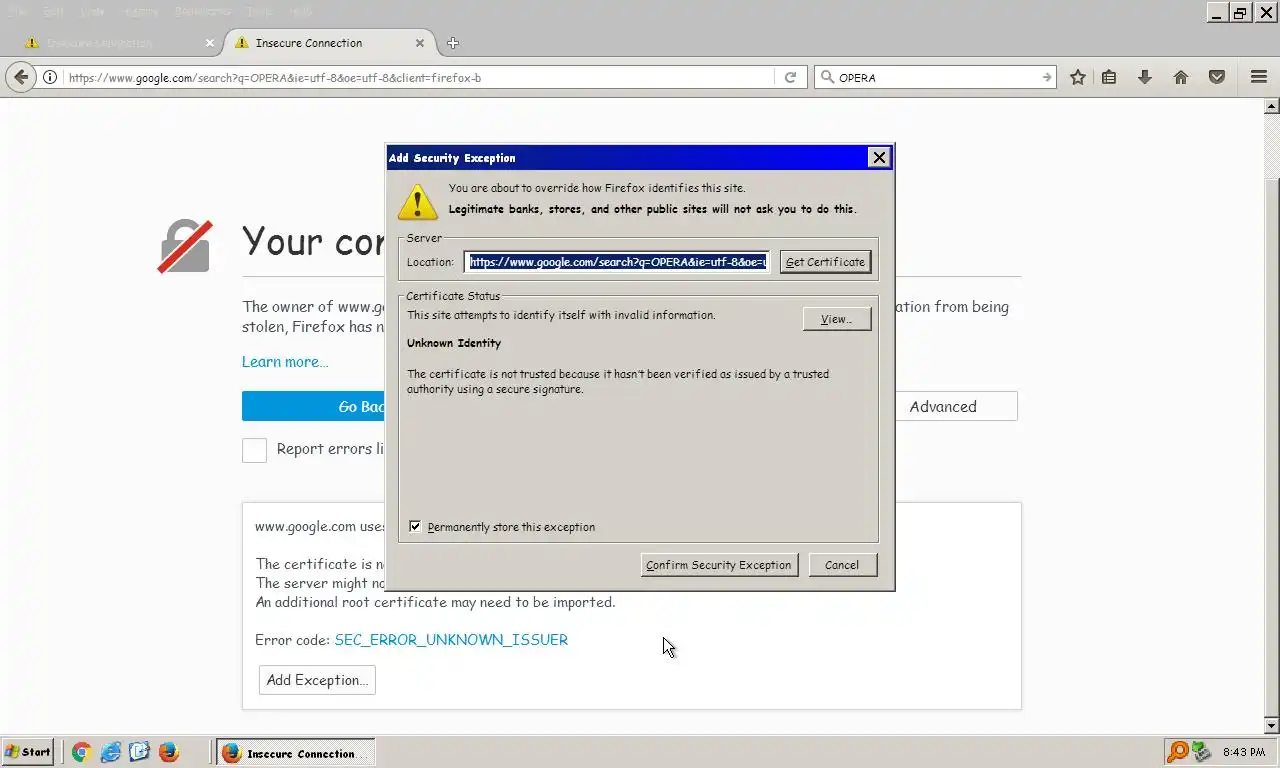This screenshot has height=768, width=1280.
Task: Close the first inactive tab
Action: [x=210, y=43]
